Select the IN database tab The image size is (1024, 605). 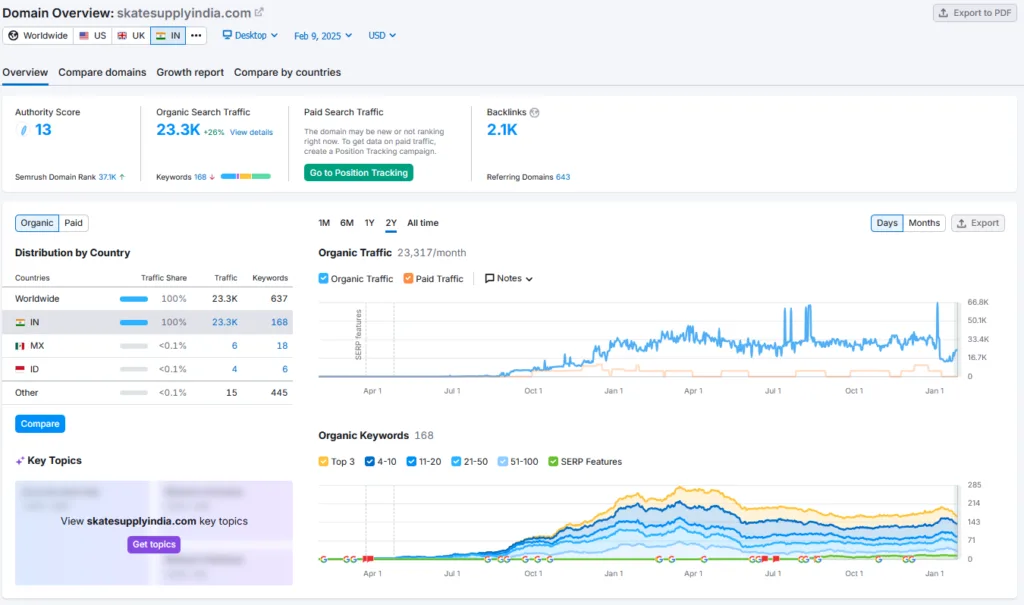click(x=168, y=35)
